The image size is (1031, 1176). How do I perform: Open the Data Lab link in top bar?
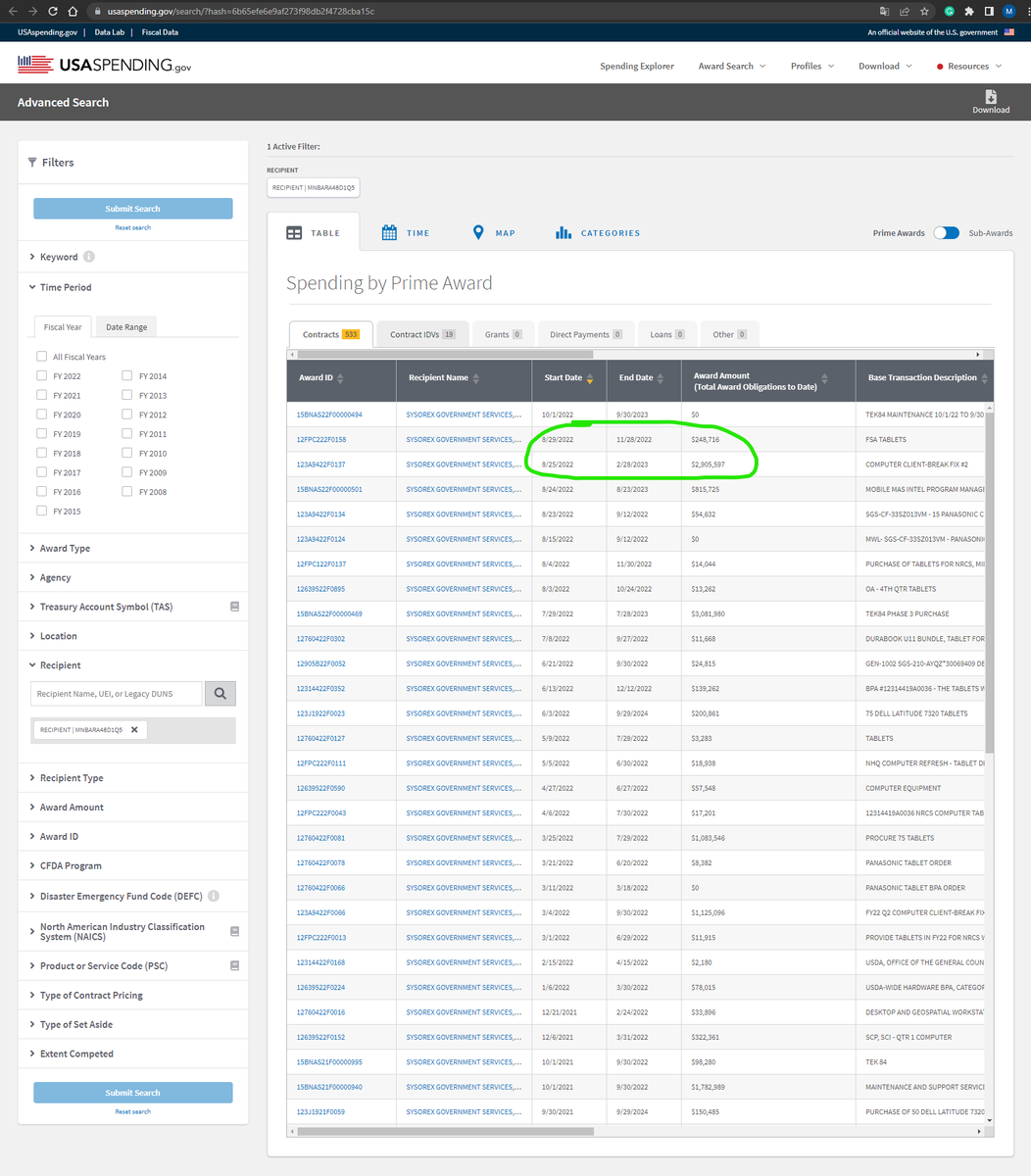point(110,32)
